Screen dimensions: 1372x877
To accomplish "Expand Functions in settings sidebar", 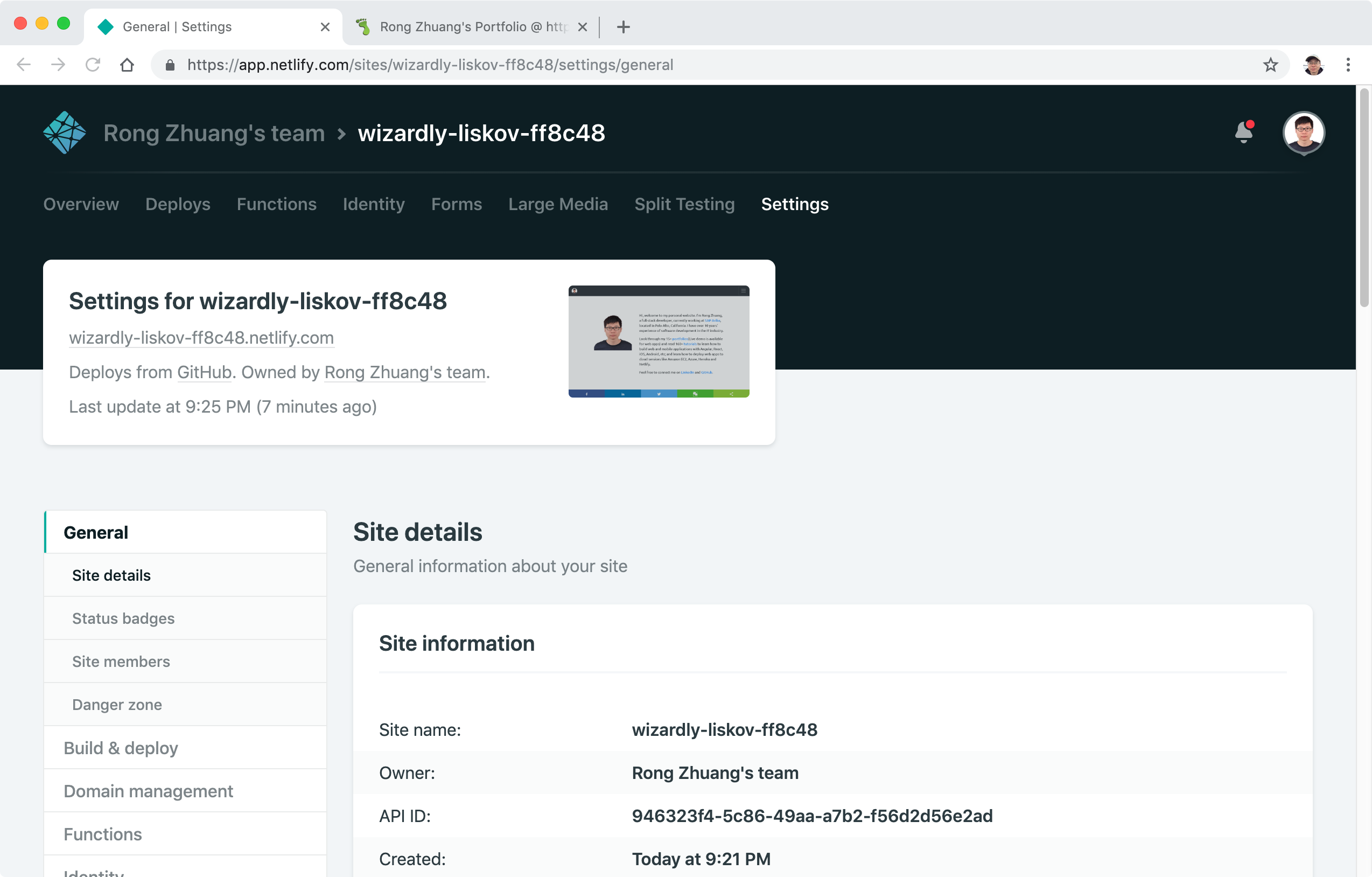I will point(185,834).
